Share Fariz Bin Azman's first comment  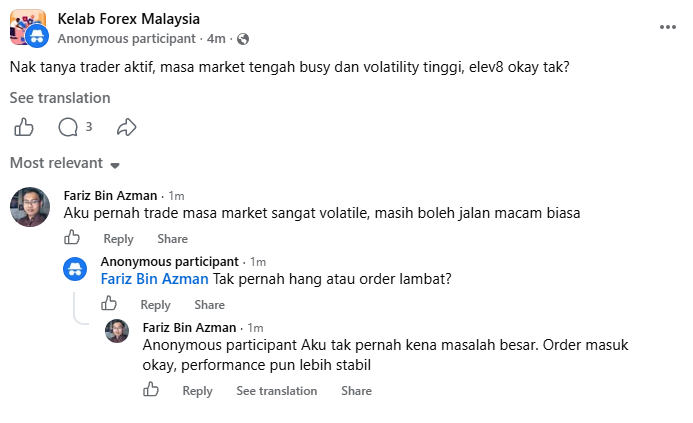pos(172,239)
